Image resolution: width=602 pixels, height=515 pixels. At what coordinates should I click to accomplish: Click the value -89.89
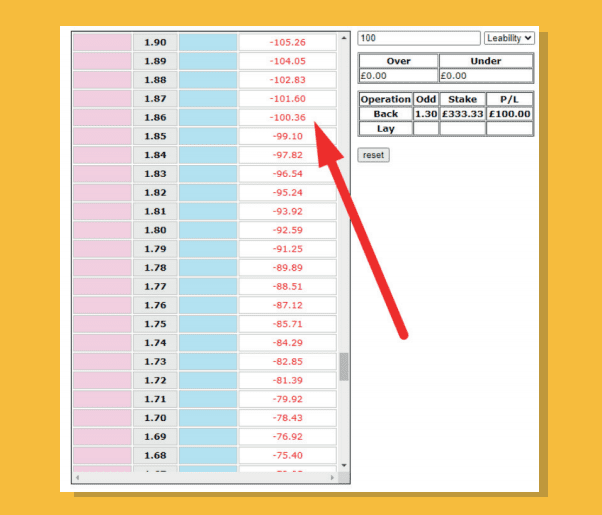tap(288, 268)
